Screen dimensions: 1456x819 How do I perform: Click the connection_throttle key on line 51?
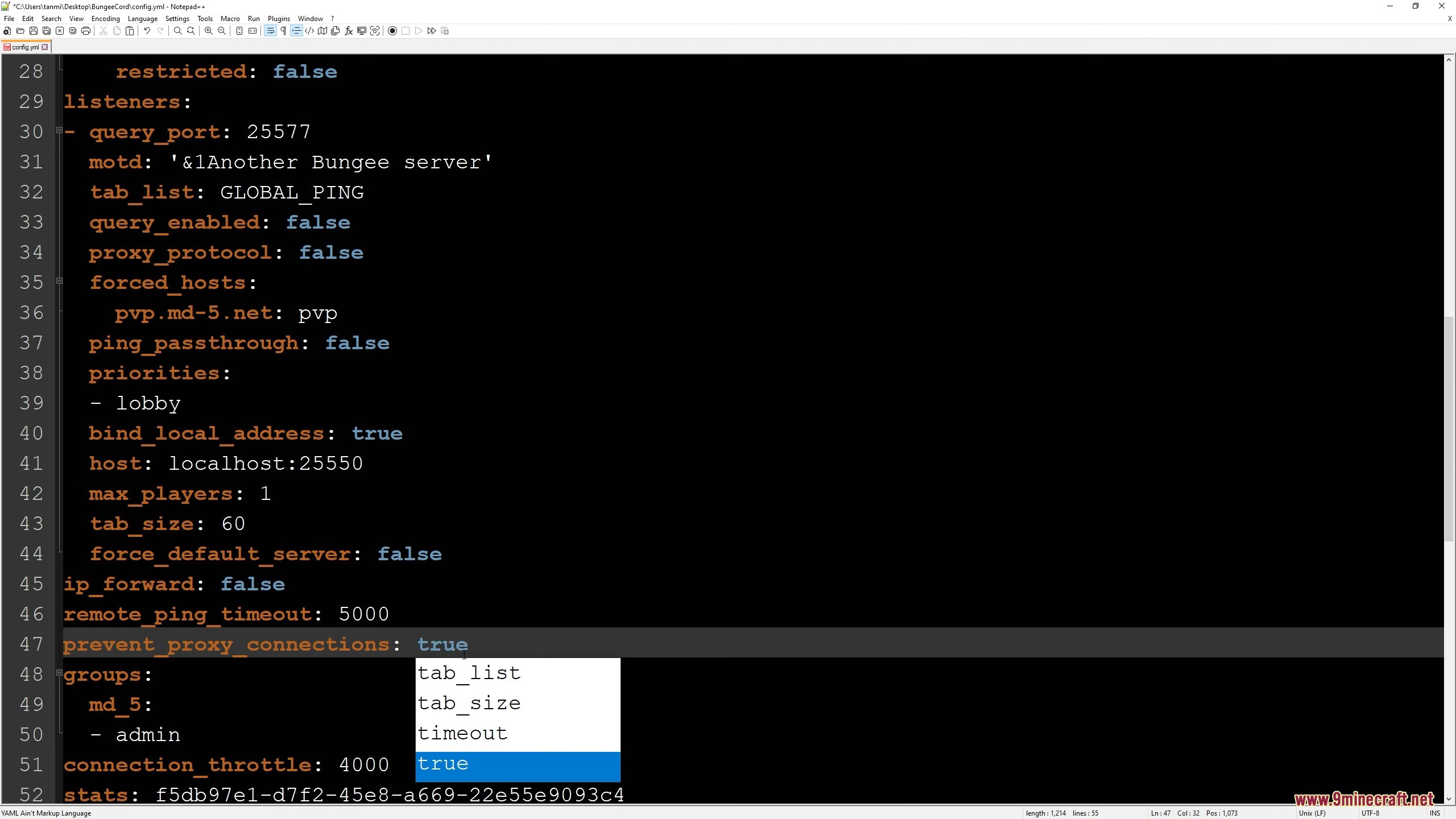coord(187,766)
